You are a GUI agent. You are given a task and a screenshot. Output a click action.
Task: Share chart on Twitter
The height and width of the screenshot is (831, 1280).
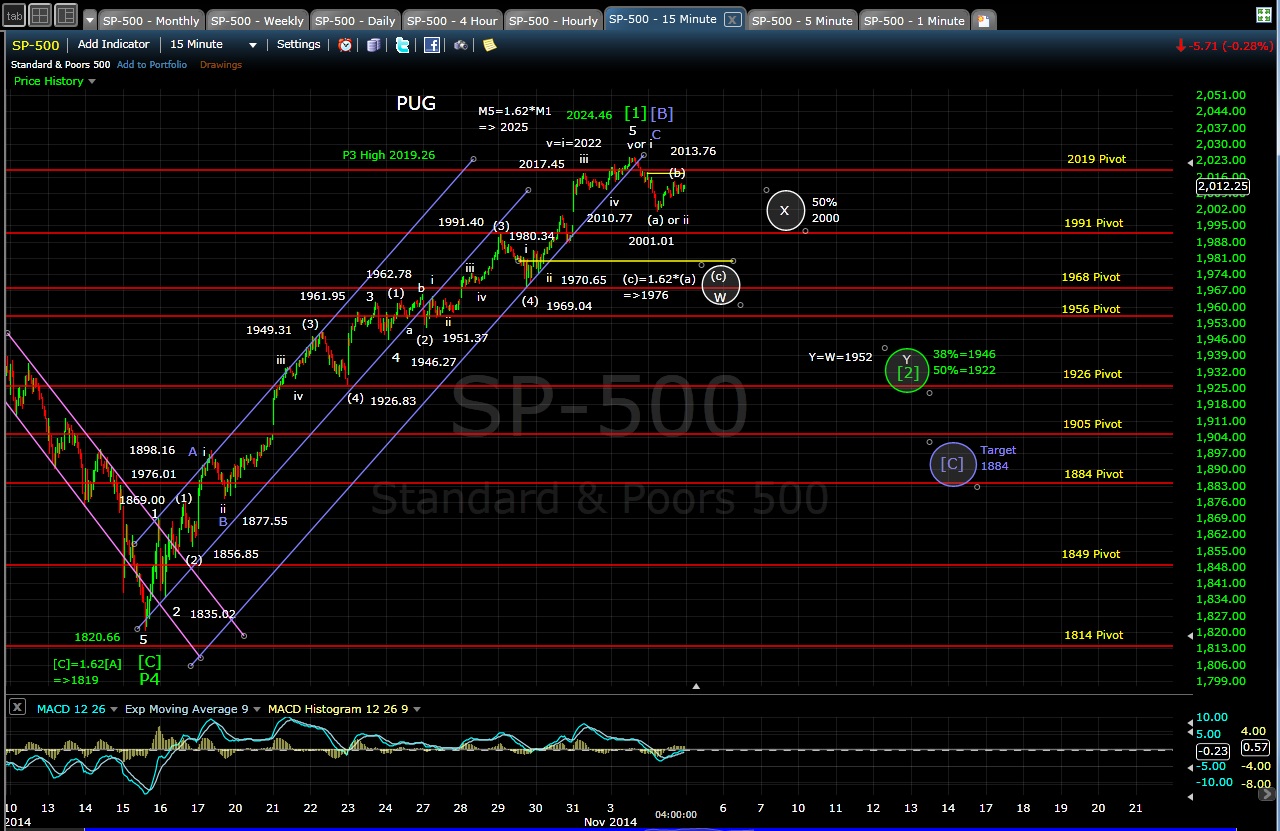pos(402,45)
